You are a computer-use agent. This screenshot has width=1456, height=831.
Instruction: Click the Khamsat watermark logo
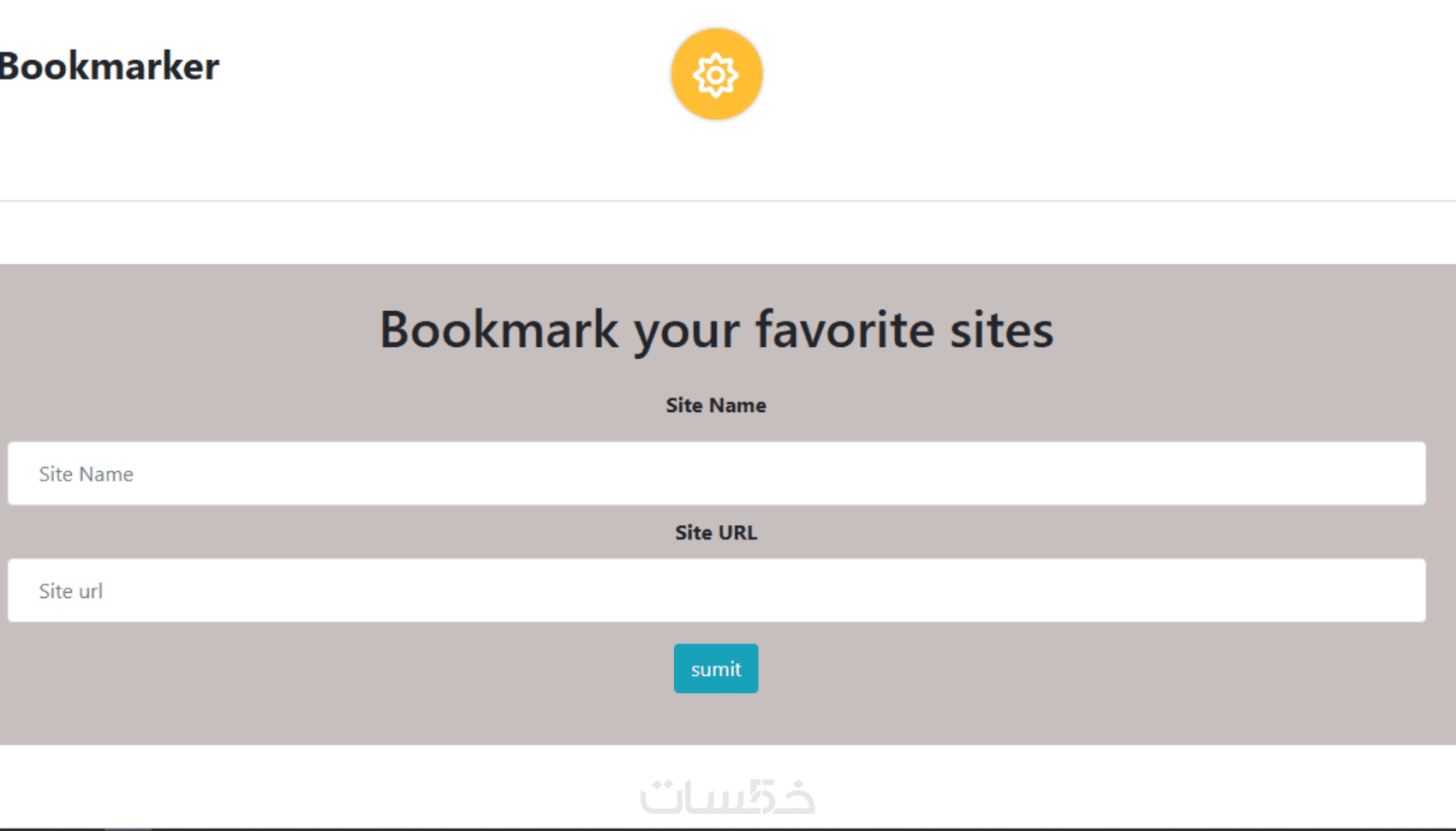coord(727,797)
